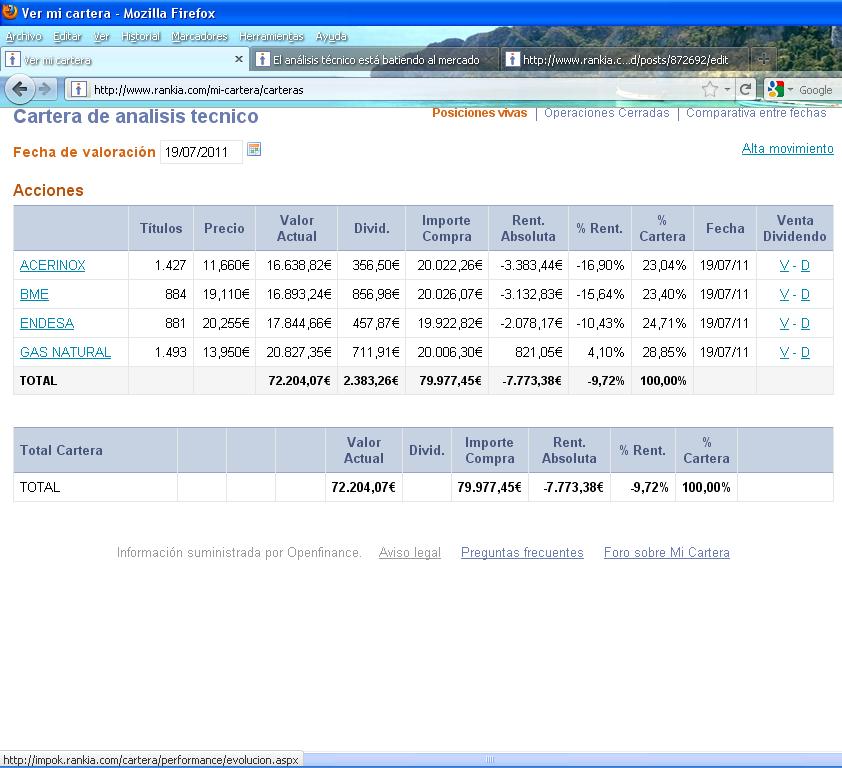Open the GAS NATURAL stock link
The height and width of the screenshot is (768, 842).
pyautogui.click(x=66, y=352)
